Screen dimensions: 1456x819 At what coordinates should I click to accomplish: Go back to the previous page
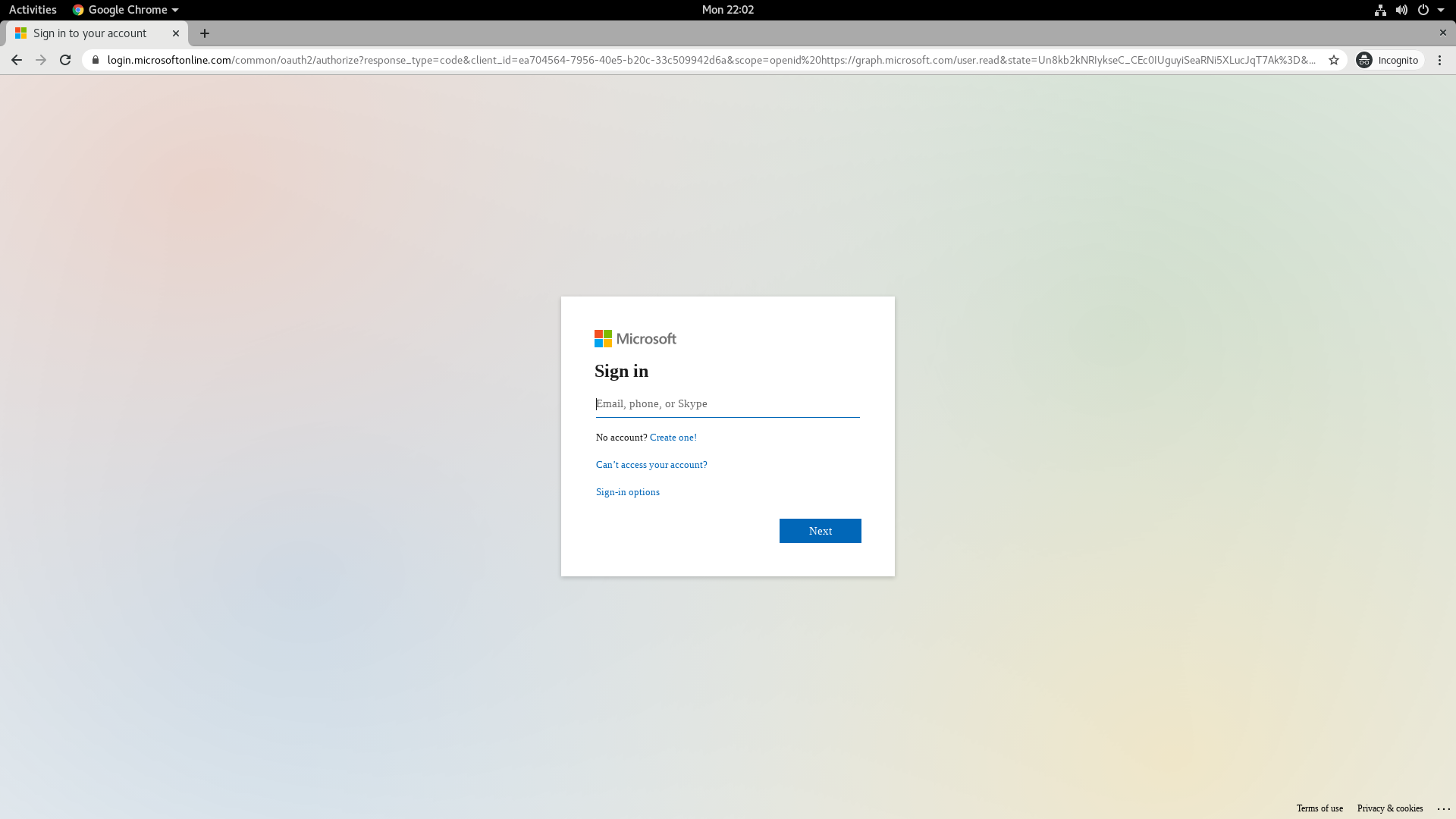tap(17, 60)
